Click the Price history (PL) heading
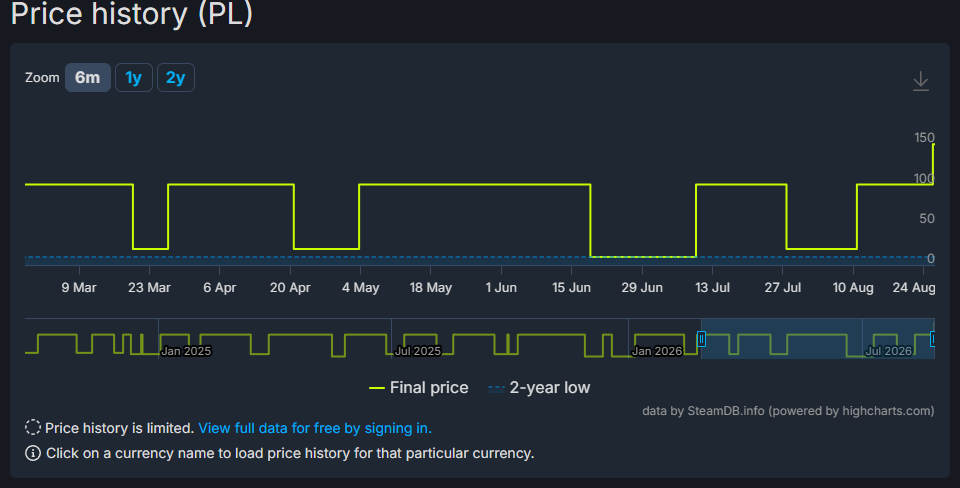 (132, 13)
